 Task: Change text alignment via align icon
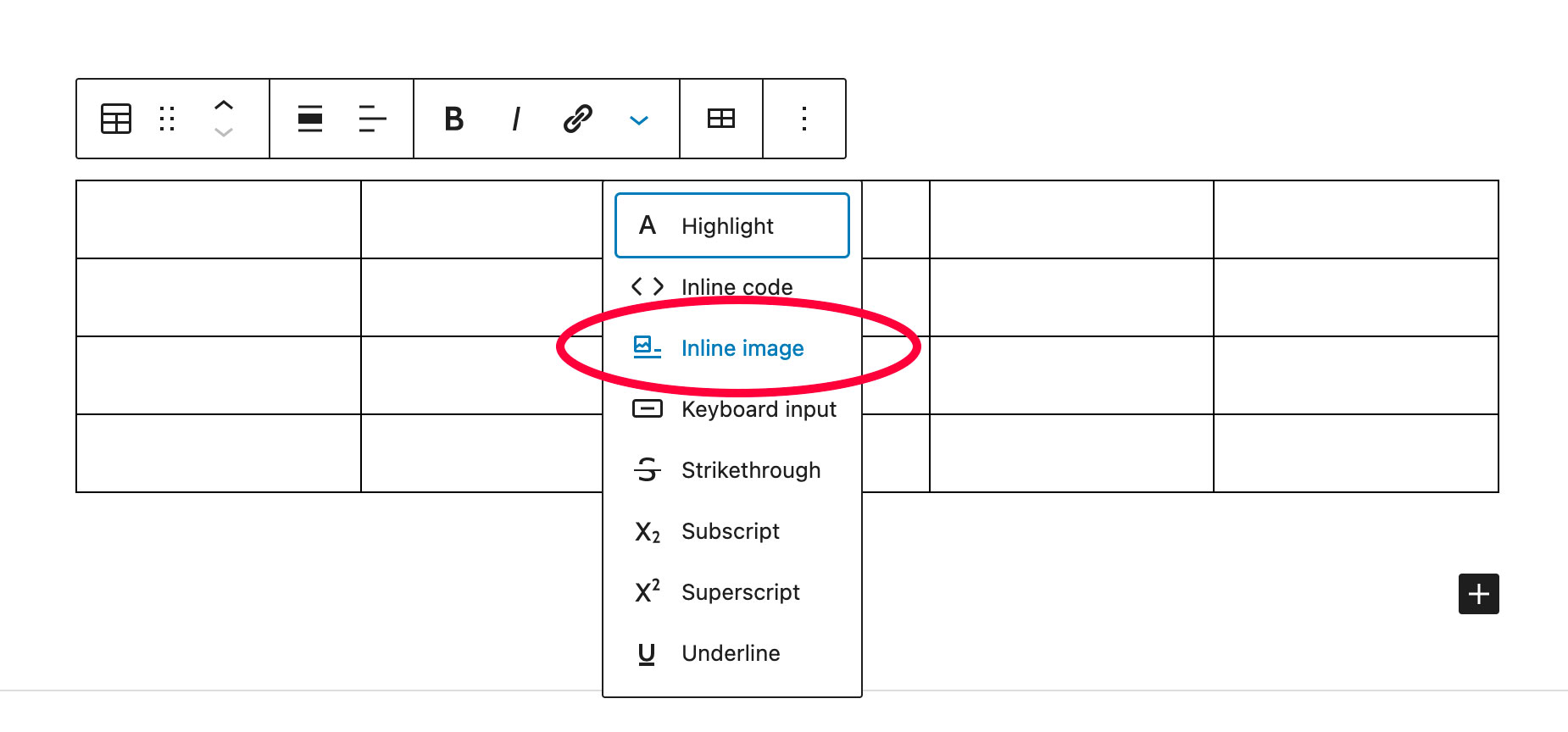coord(372,119)
